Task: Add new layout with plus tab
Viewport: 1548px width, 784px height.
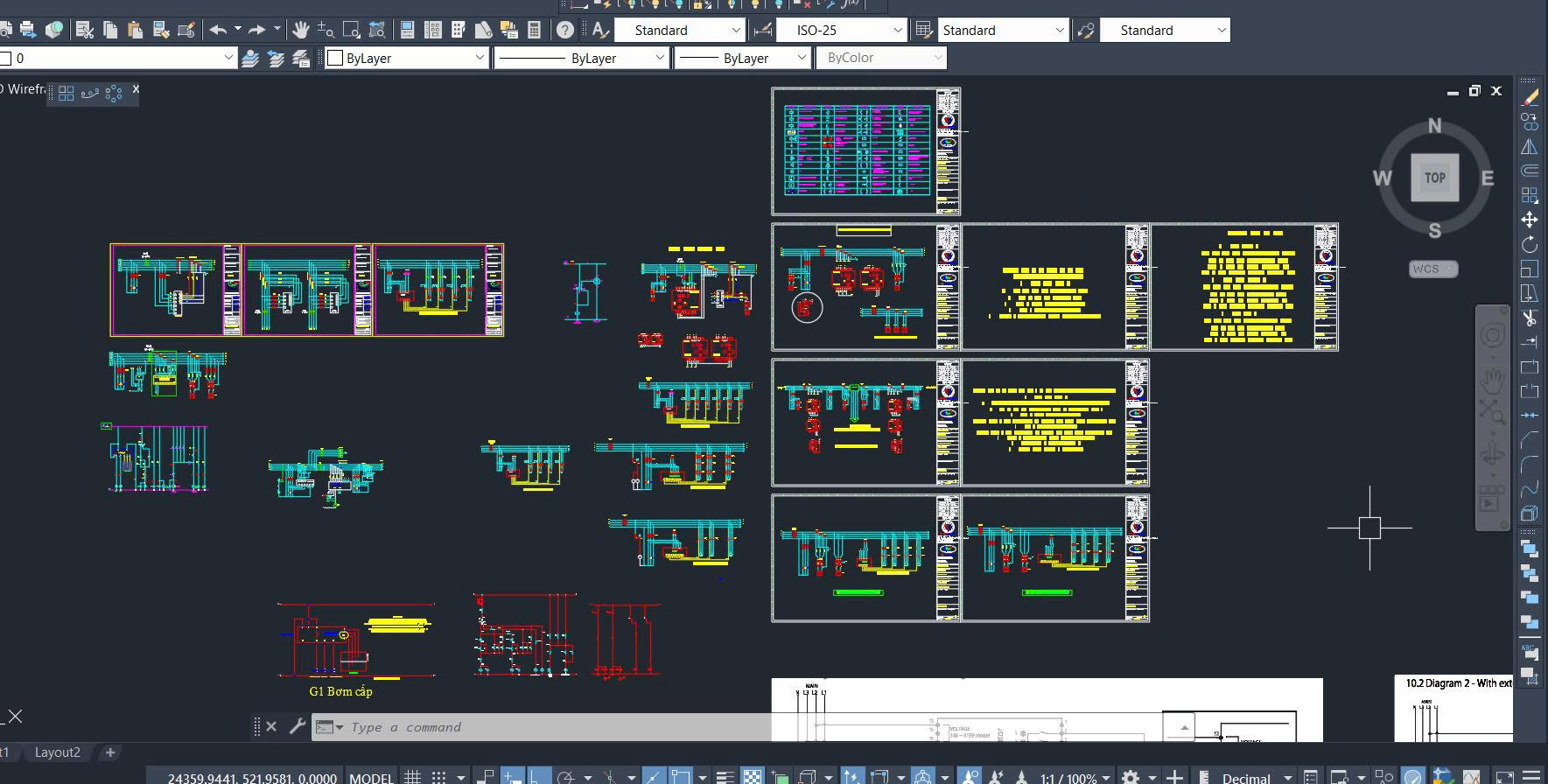Action: (110, 752)
